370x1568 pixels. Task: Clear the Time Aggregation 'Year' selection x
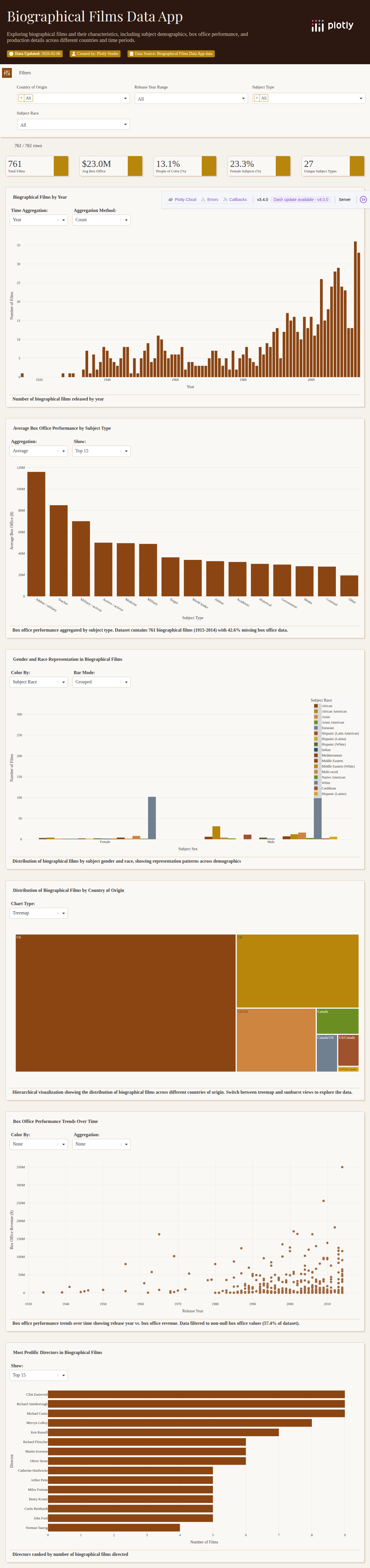pos(58,220)
